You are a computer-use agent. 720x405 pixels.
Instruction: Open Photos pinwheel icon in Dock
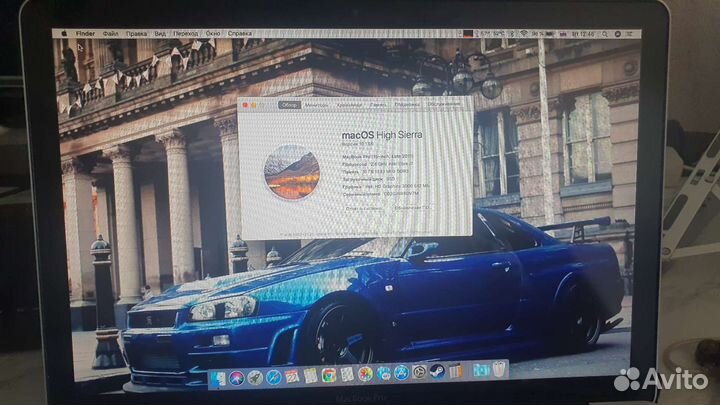(x=365, y=374)
